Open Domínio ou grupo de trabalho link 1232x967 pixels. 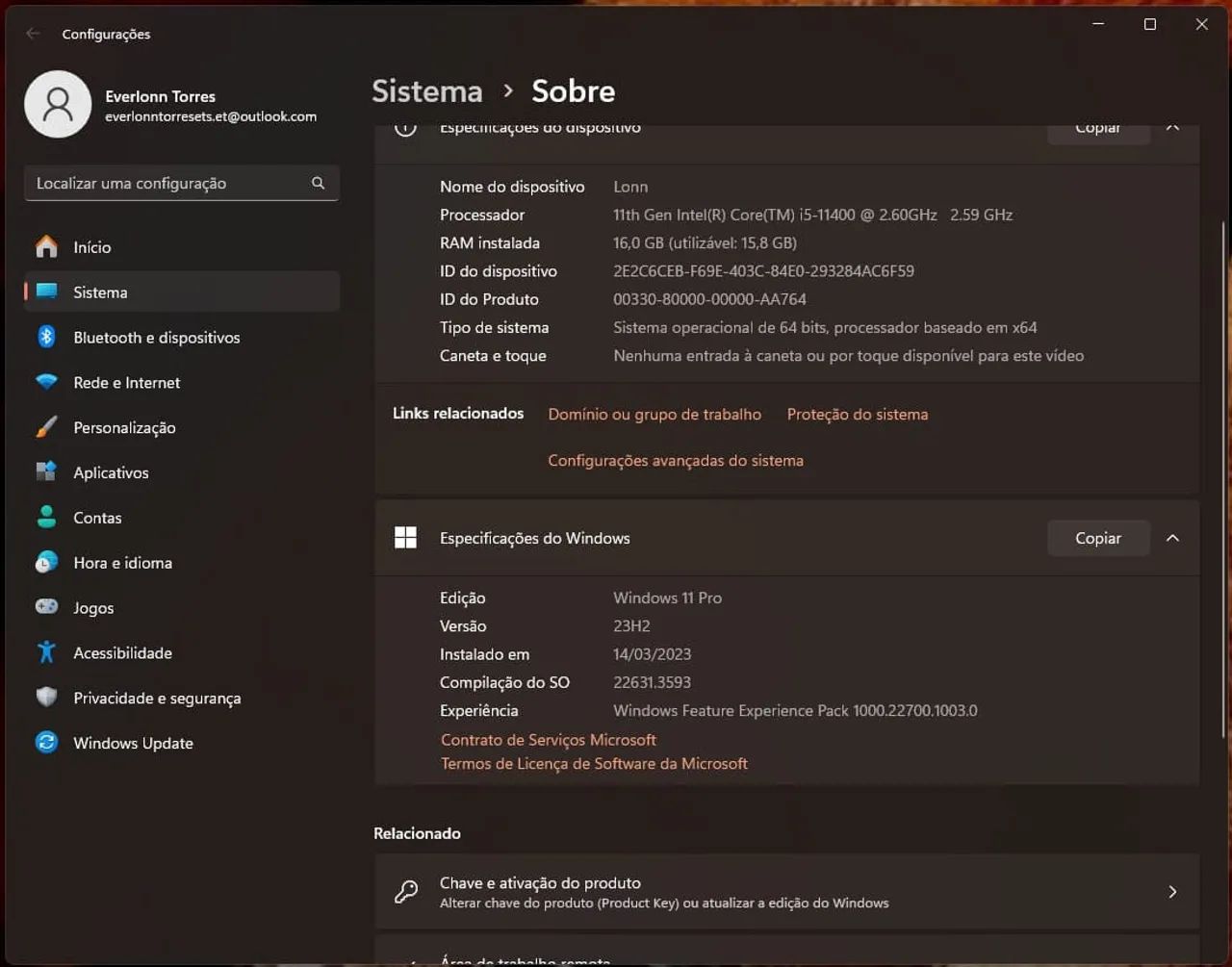coord(654,415)
